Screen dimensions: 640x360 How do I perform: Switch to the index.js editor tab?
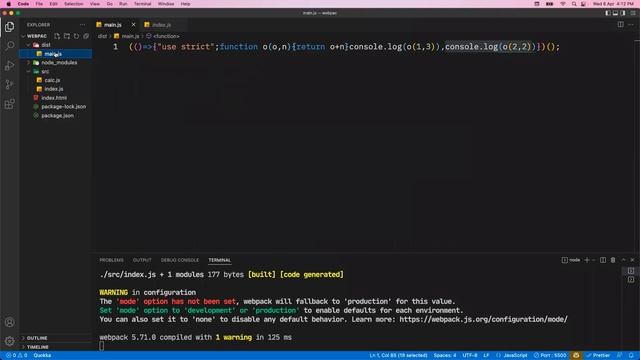coord(161,24)
